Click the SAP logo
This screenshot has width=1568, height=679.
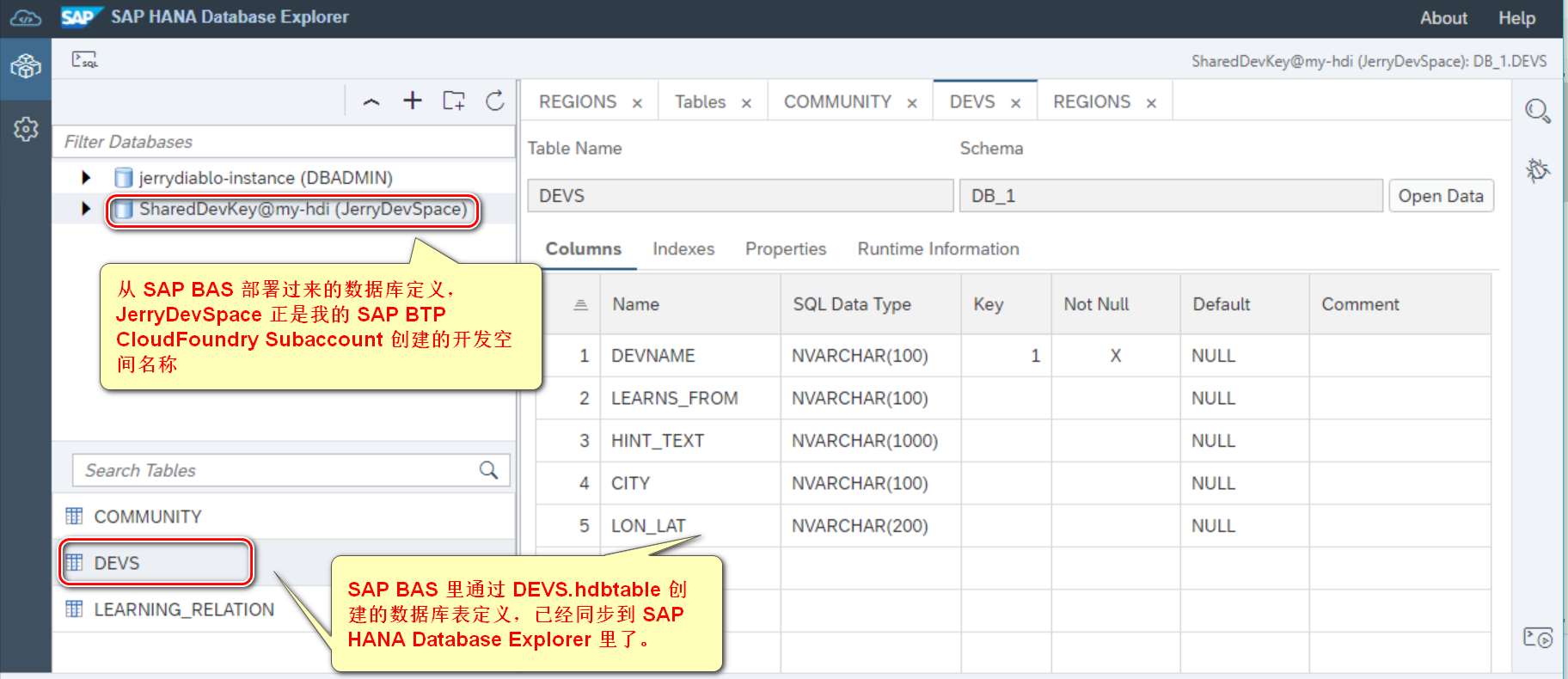coord(81,17)
